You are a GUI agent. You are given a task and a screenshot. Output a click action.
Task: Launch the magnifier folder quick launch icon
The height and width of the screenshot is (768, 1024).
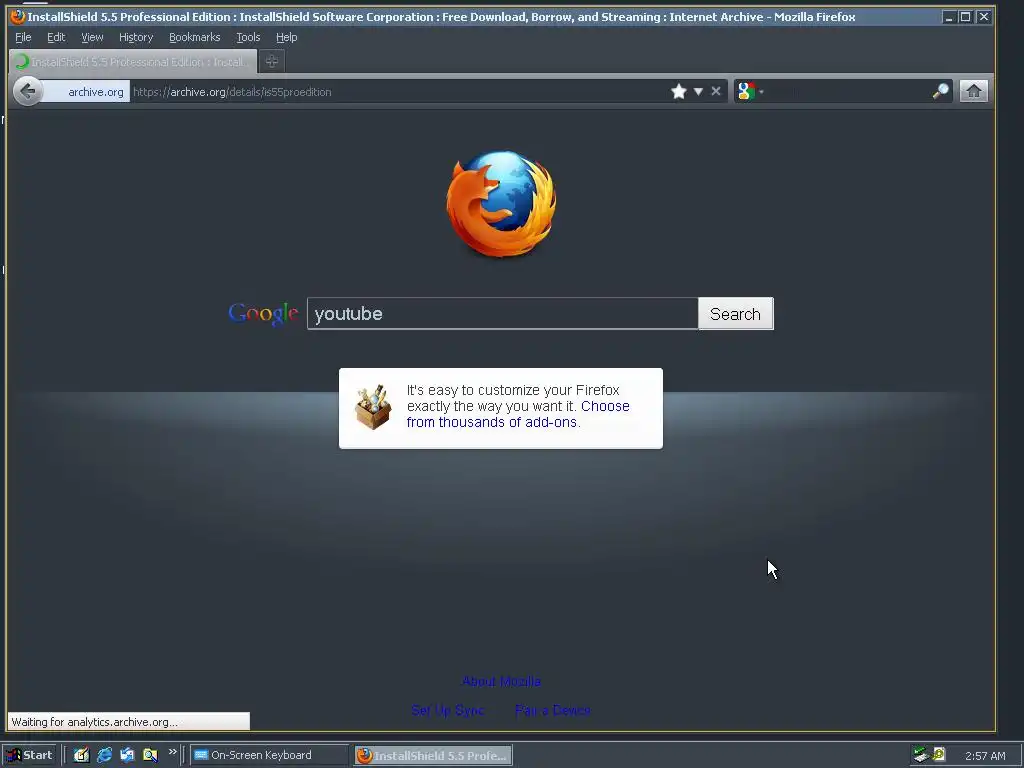pos(150,755)
